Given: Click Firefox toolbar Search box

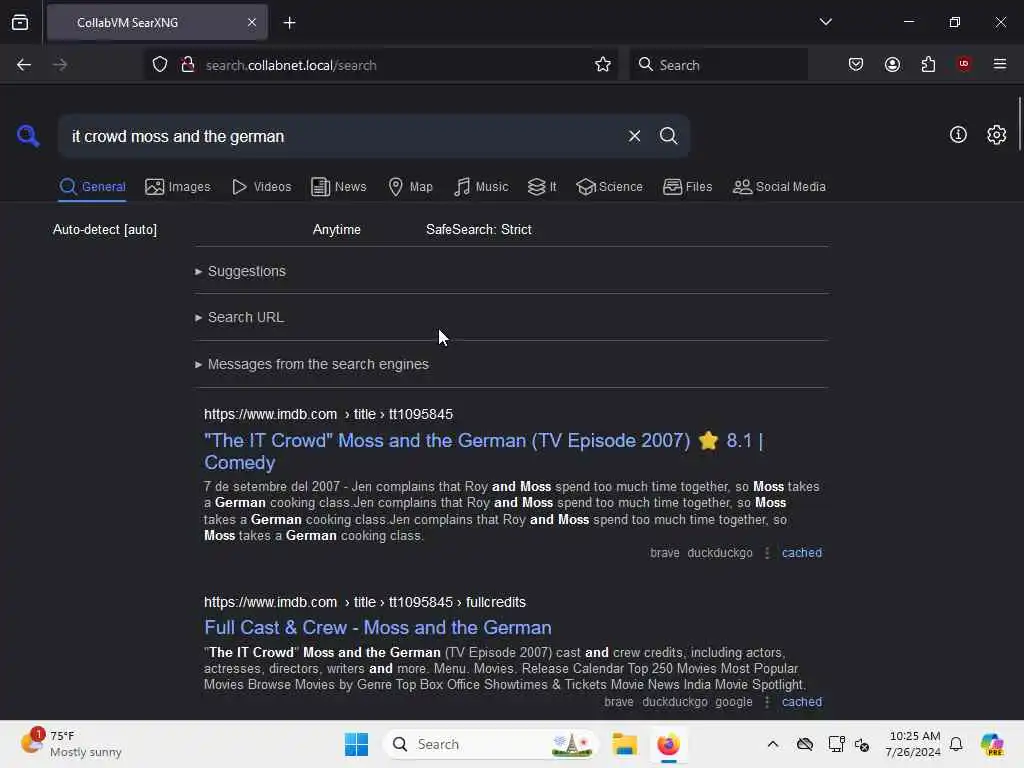Looking at the screenshot, I should click(x=719, y=65).
